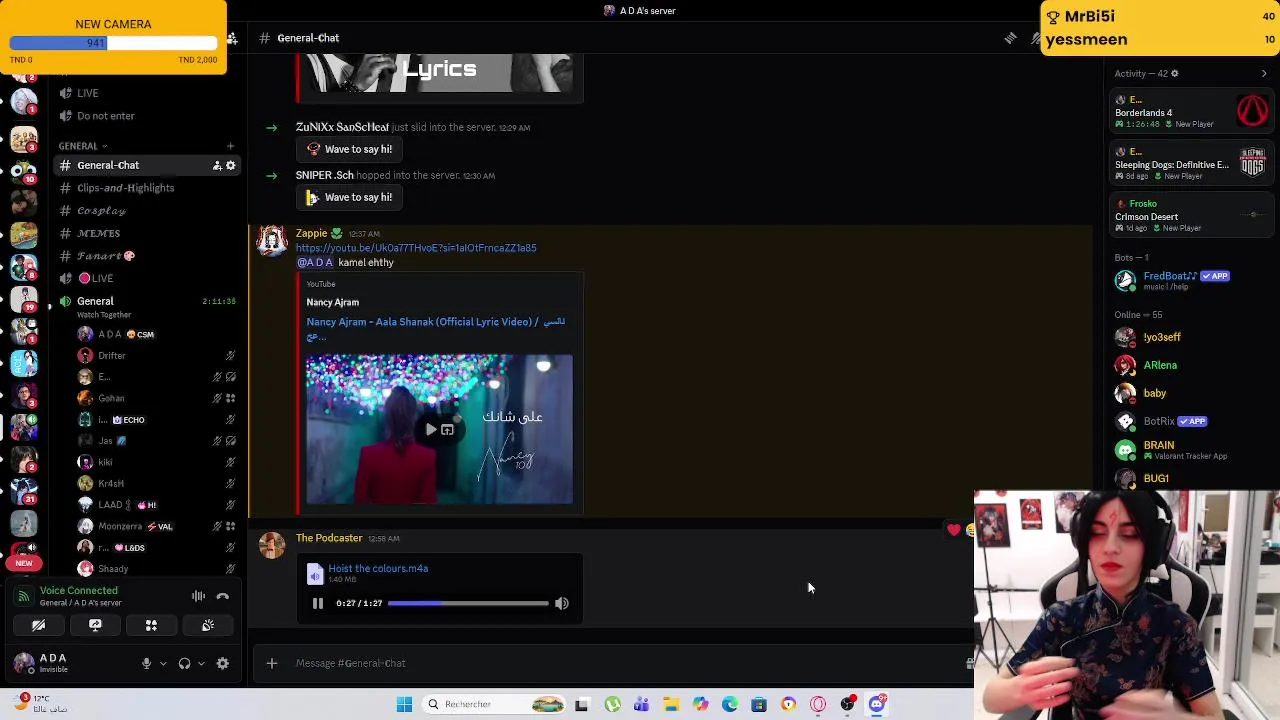Start an activity from voice panel
The image size is (1280, 720).
coord(151,625)
